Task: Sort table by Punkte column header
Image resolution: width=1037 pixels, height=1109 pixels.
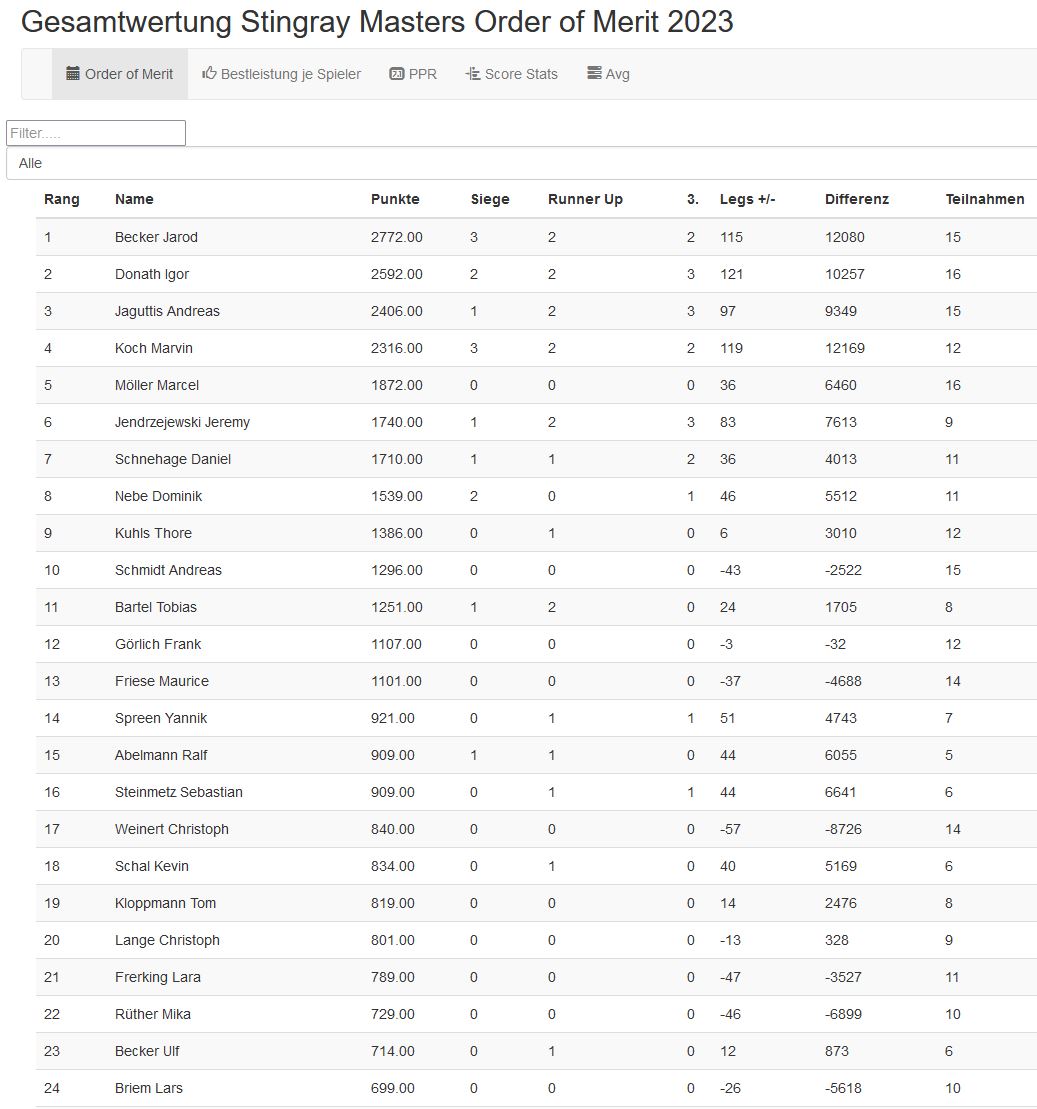Action: point(395,199)
